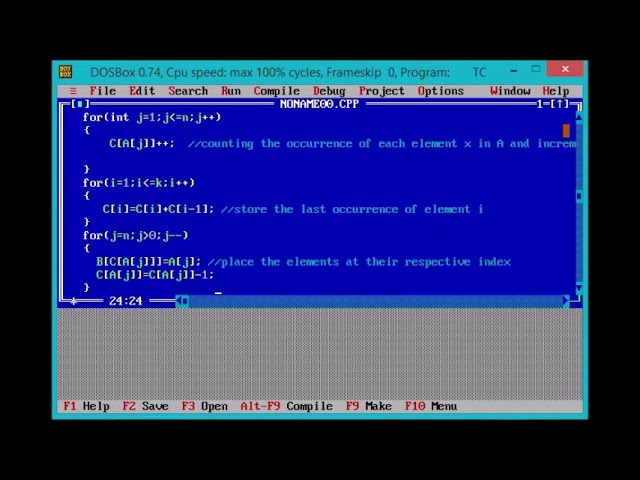Click the code 'C[A[j]]=C[A[j]]-1;'
The height and width of the screenshot is (480, 640).
[x=155, y=275]
